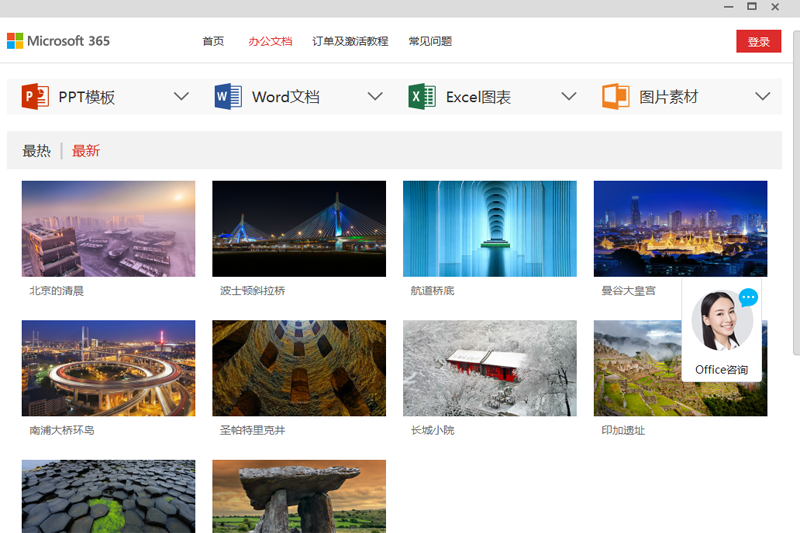The height and width of the screenshot is (533, 800).
Task: Switch to the 最热 sorting tab
Action: click(x=36, y=151)
